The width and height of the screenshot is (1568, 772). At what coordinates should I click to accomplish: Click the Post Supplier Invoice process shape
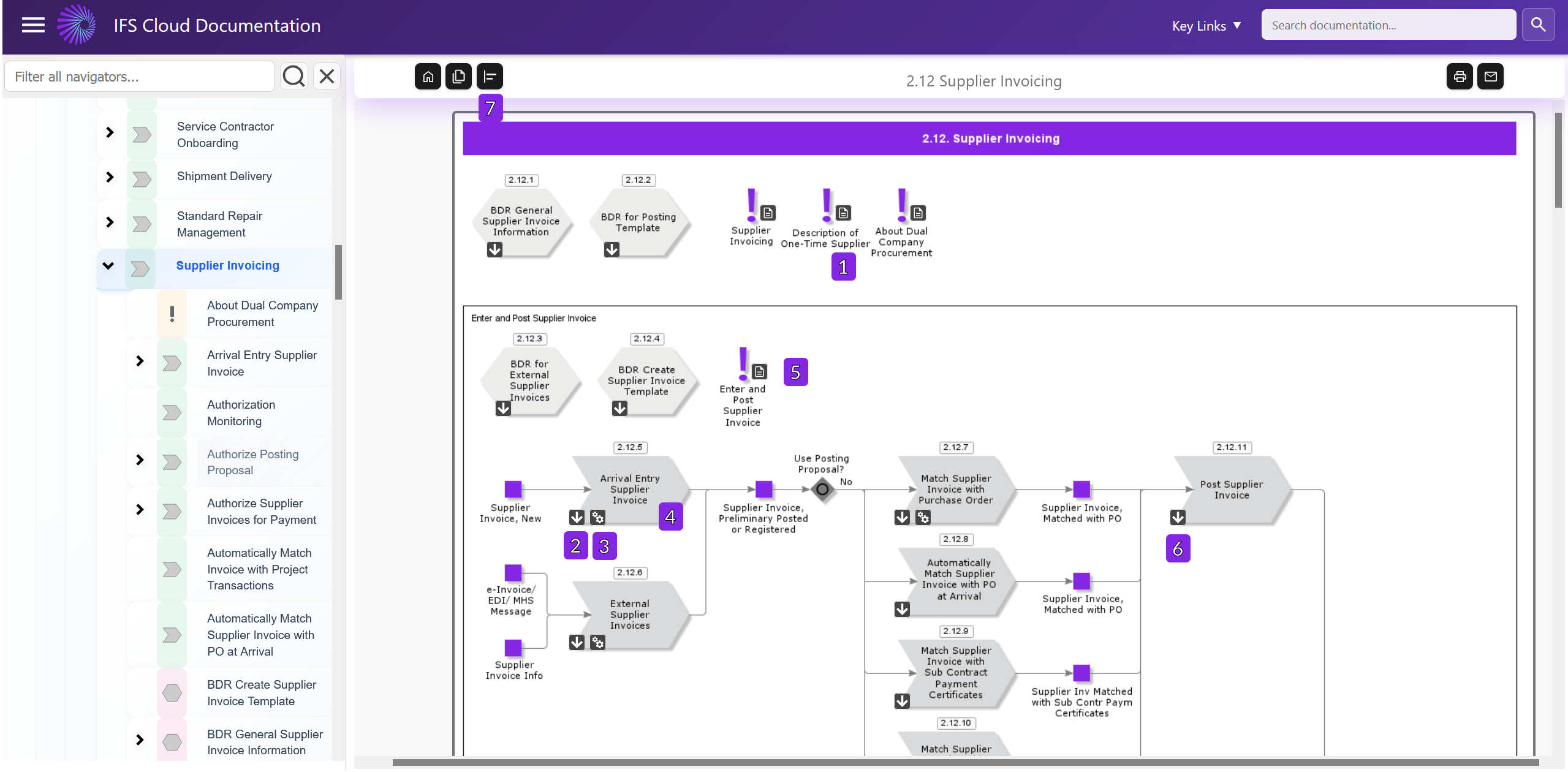[1231, 490]
